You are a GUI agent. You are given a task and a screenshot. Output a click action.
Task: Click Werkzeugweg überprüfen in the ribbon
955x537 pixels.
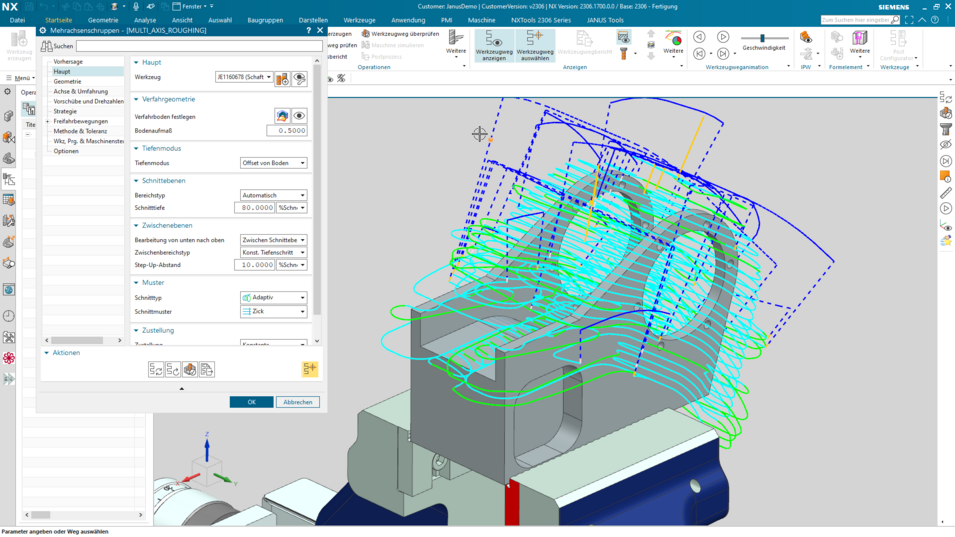click(400, 34)
